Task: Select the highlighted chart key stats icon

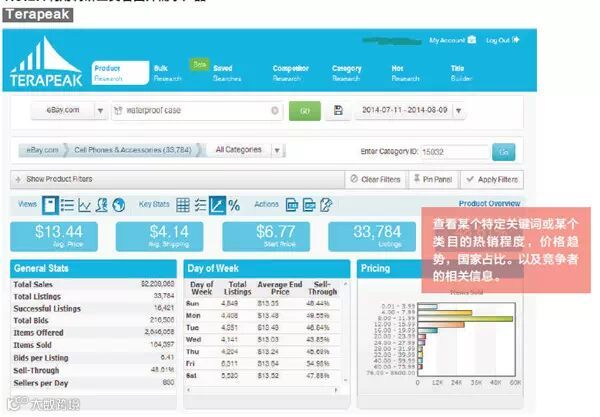Action: [x=217, y=205]
